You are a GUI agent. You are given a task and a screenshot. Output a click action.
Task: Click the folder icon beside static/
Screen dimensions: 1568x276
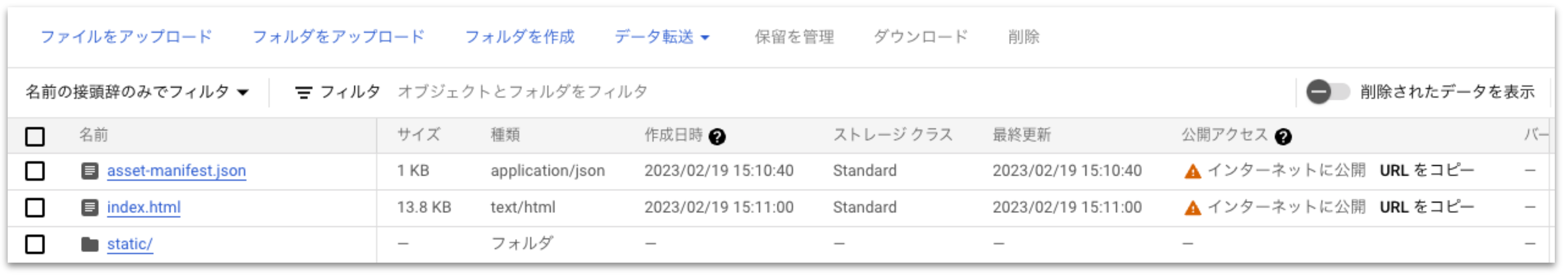[x=89, y=244]
